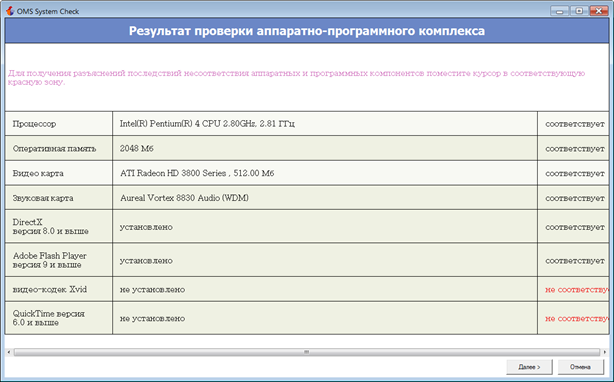Click соответствует status in Оперативная память row
Image resolution: width=614 pixels, height=382 pixels.
point(575,149)
